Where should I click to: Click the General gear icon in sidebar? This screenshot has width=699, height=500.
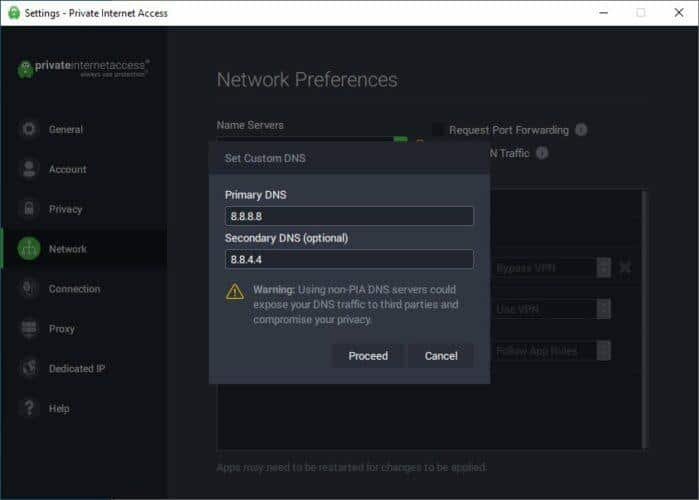(x=29, y=129)
